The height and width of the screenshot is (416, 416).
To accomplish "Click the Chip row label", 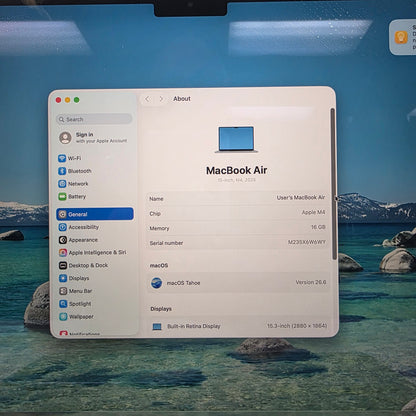I will (x=155, y=214).
